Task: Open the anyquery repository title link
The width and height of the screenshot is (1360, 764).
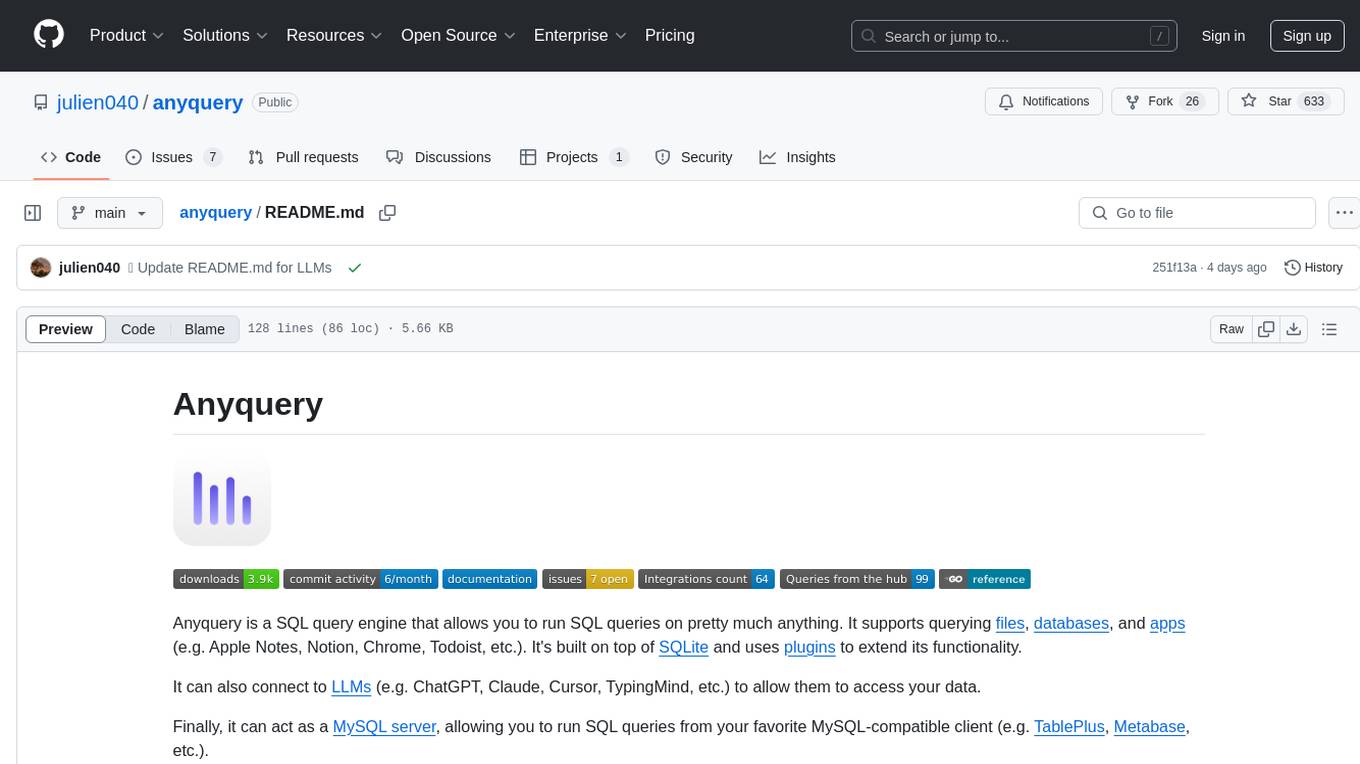Action: click(x=198, y=102)
